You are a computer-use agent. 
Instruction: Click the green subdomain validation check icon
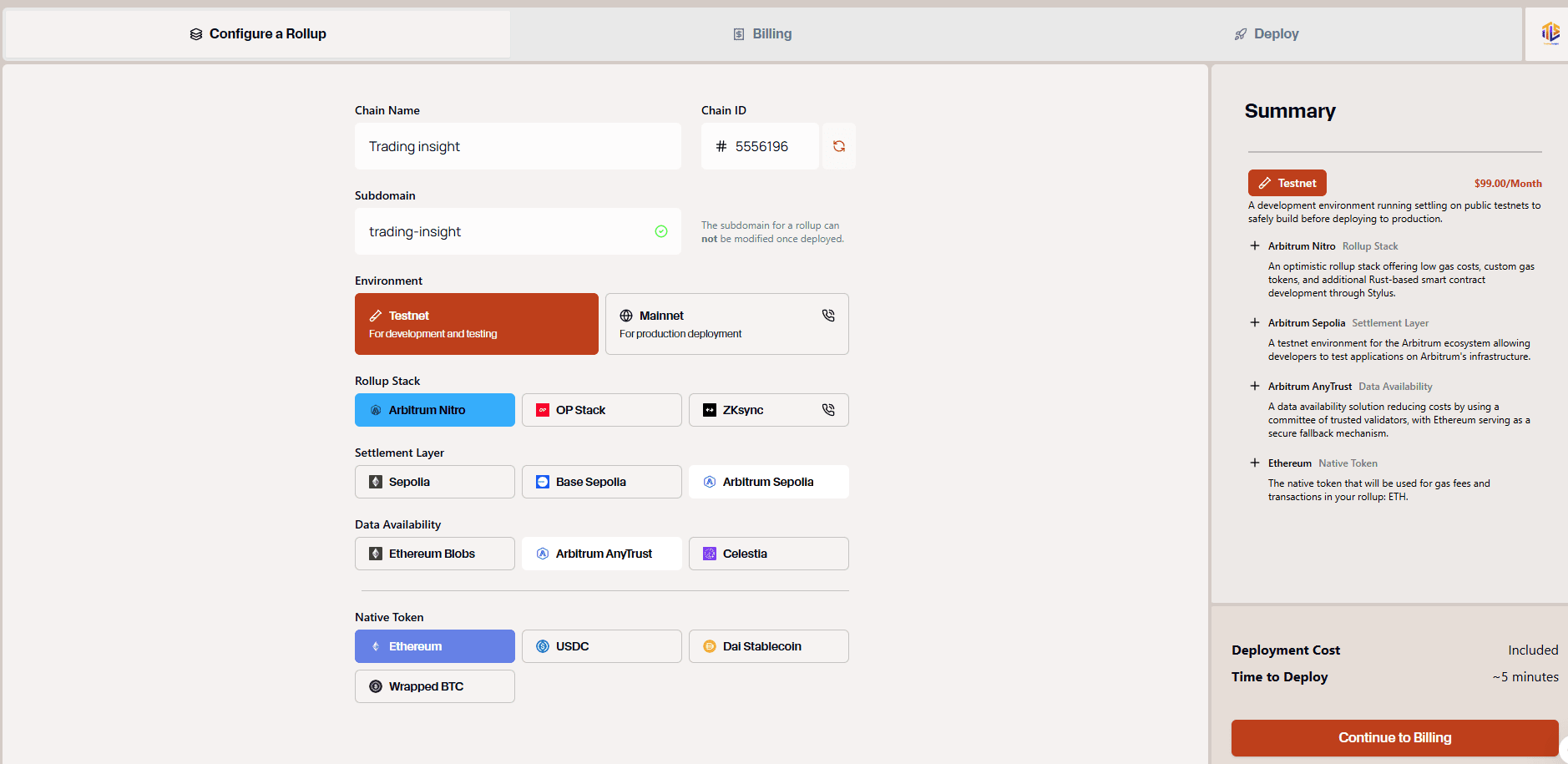pos(661,231)
